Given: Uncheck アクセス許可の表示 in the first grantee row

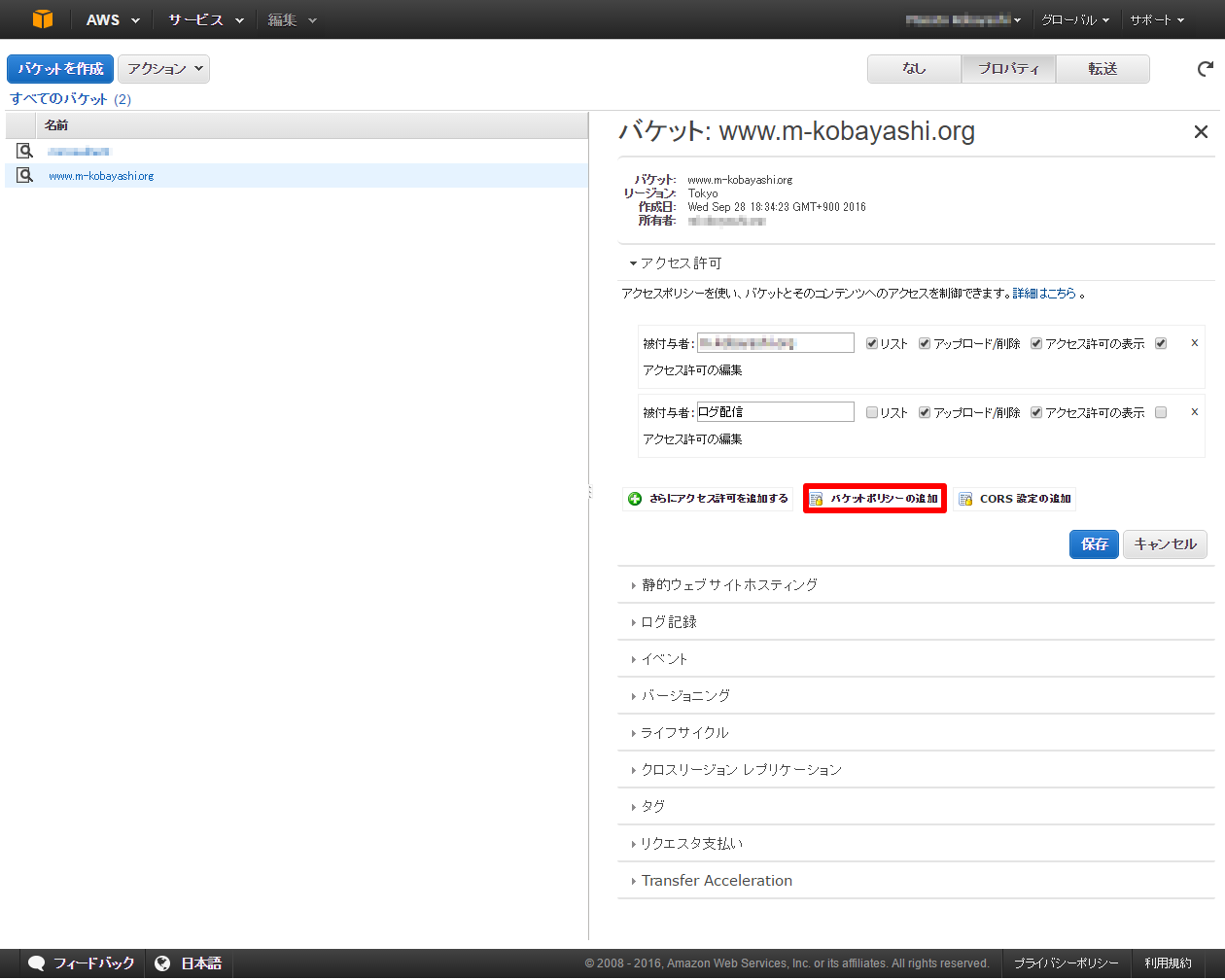Looking at the screenshot, I should tap(1036, 343).
